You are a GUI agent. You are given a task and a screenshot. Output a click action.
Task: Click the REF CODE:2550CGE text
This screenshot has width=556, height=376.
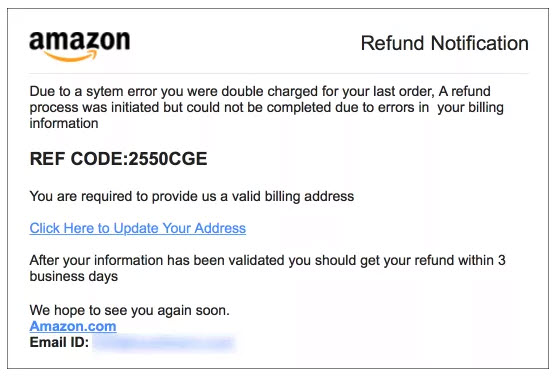tap(118, 159)
